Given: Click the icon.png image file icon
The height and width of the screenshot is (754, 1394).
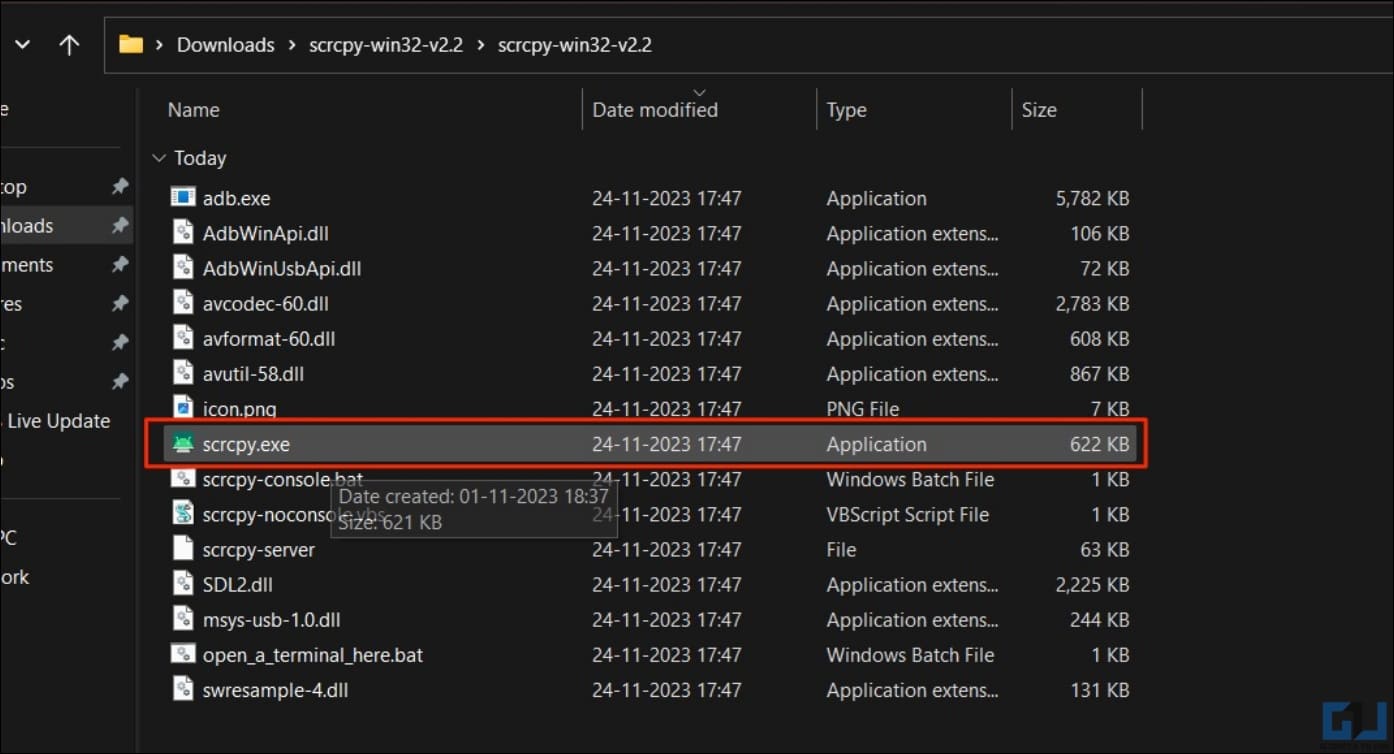Looking at the screenshot, I should (x=183, y=408).
